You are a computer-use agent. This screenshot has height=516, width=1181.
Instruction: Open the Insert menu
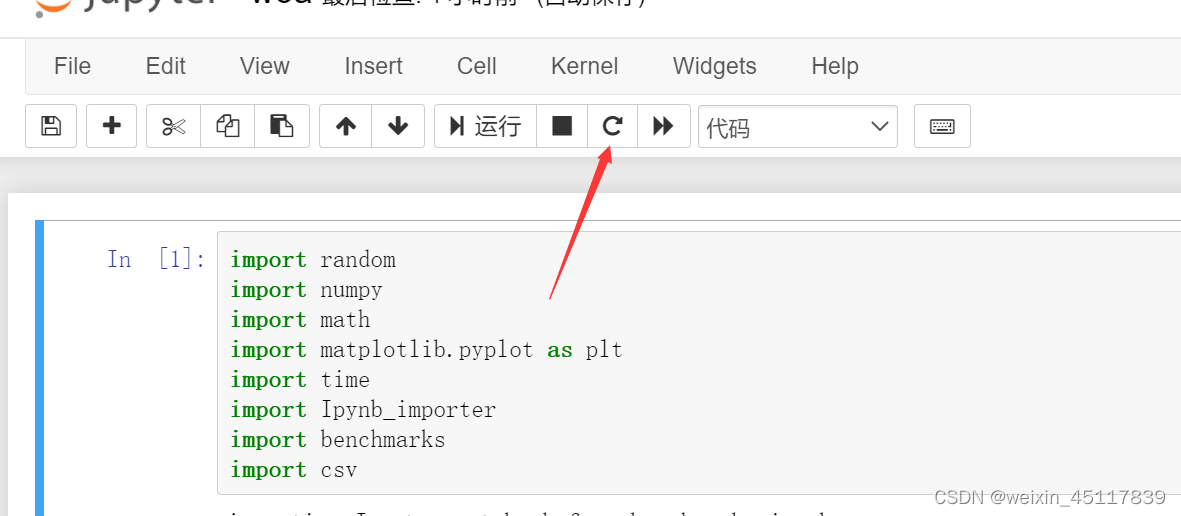tap(374, 66)
